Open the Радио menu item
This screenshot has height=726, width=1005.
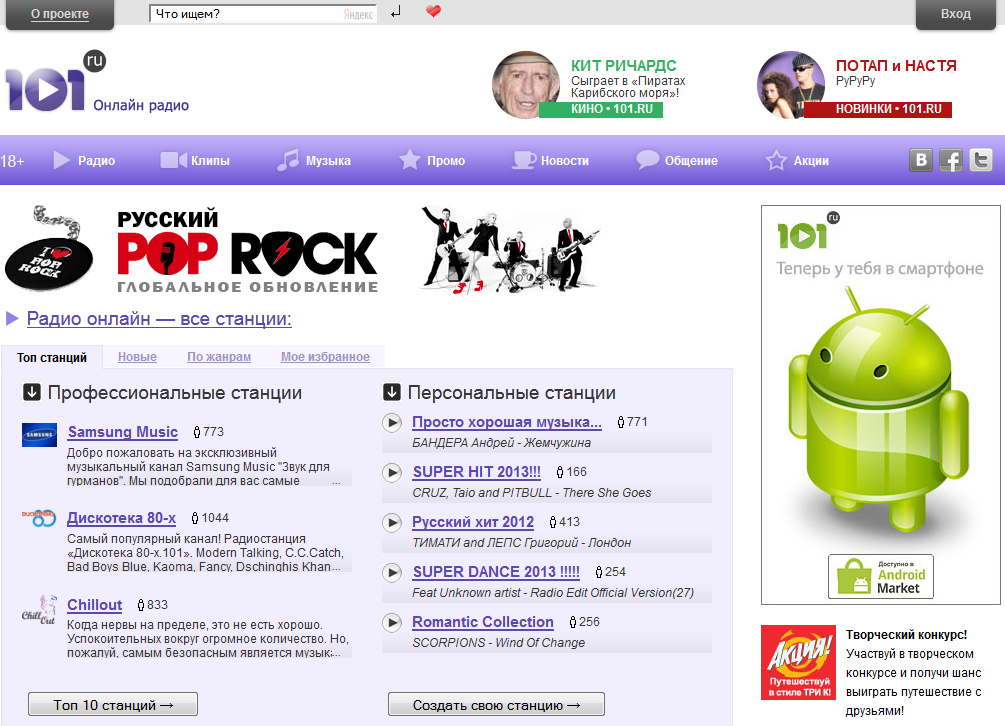tap(84, 160)
